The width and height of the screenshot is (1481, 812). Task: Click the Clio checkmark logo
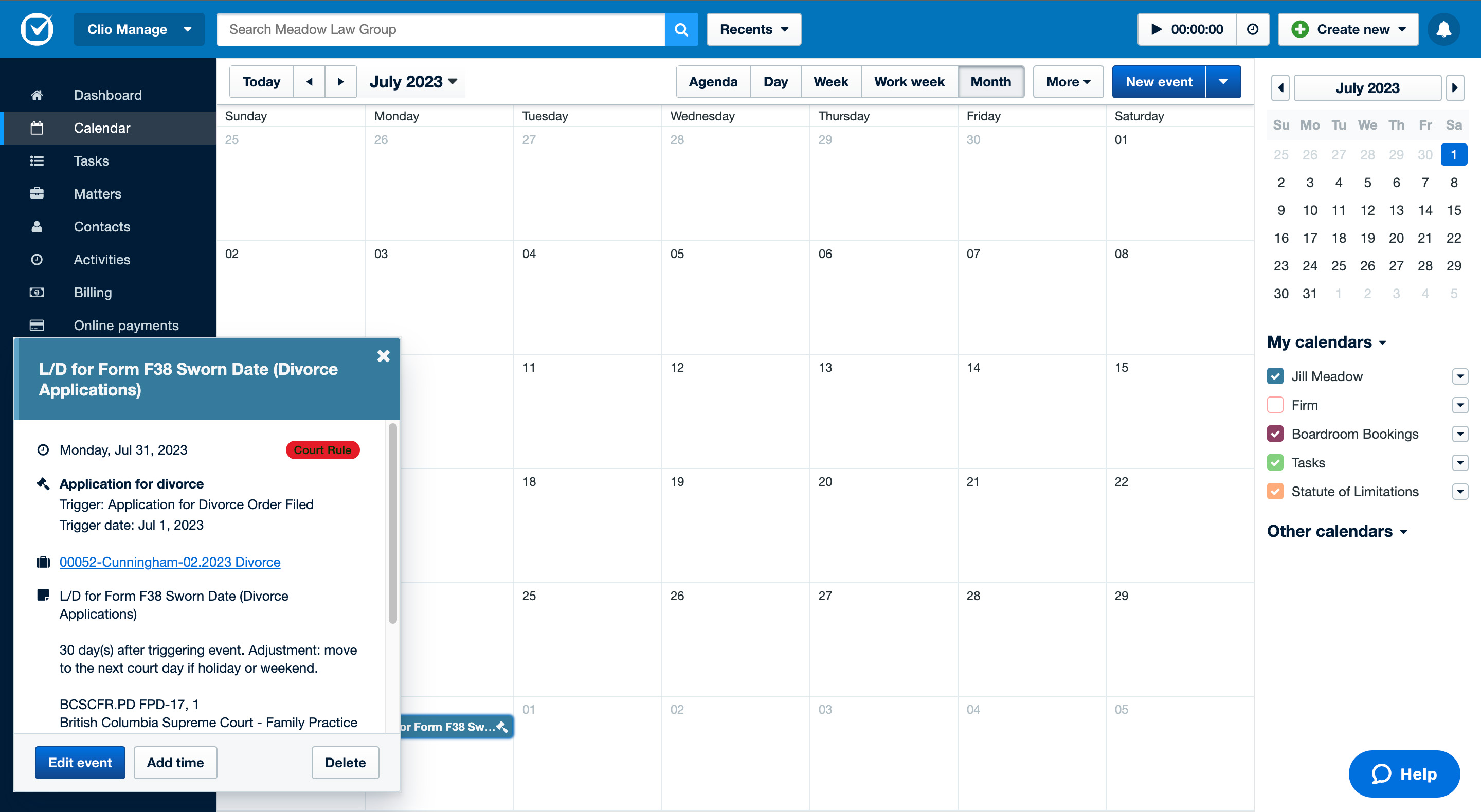(37, 29)
